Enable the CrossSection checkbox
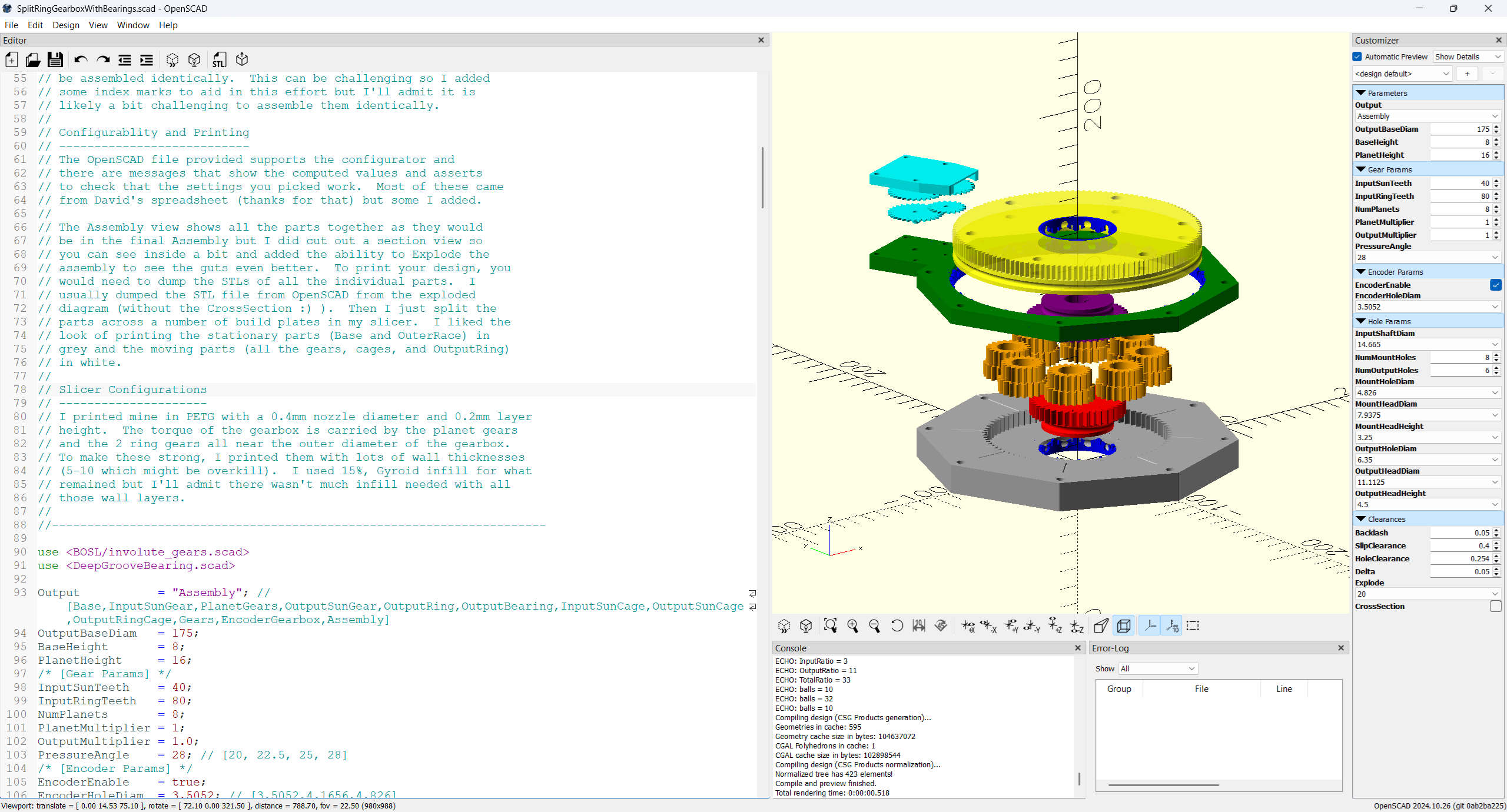This screenshot has height=812, width=1507. [x=1495, y=606]
